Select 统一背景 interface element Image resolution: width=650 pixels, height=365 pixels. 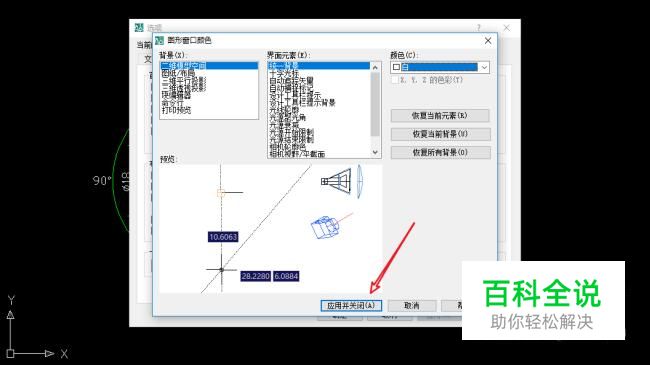(x=319, y=66)
